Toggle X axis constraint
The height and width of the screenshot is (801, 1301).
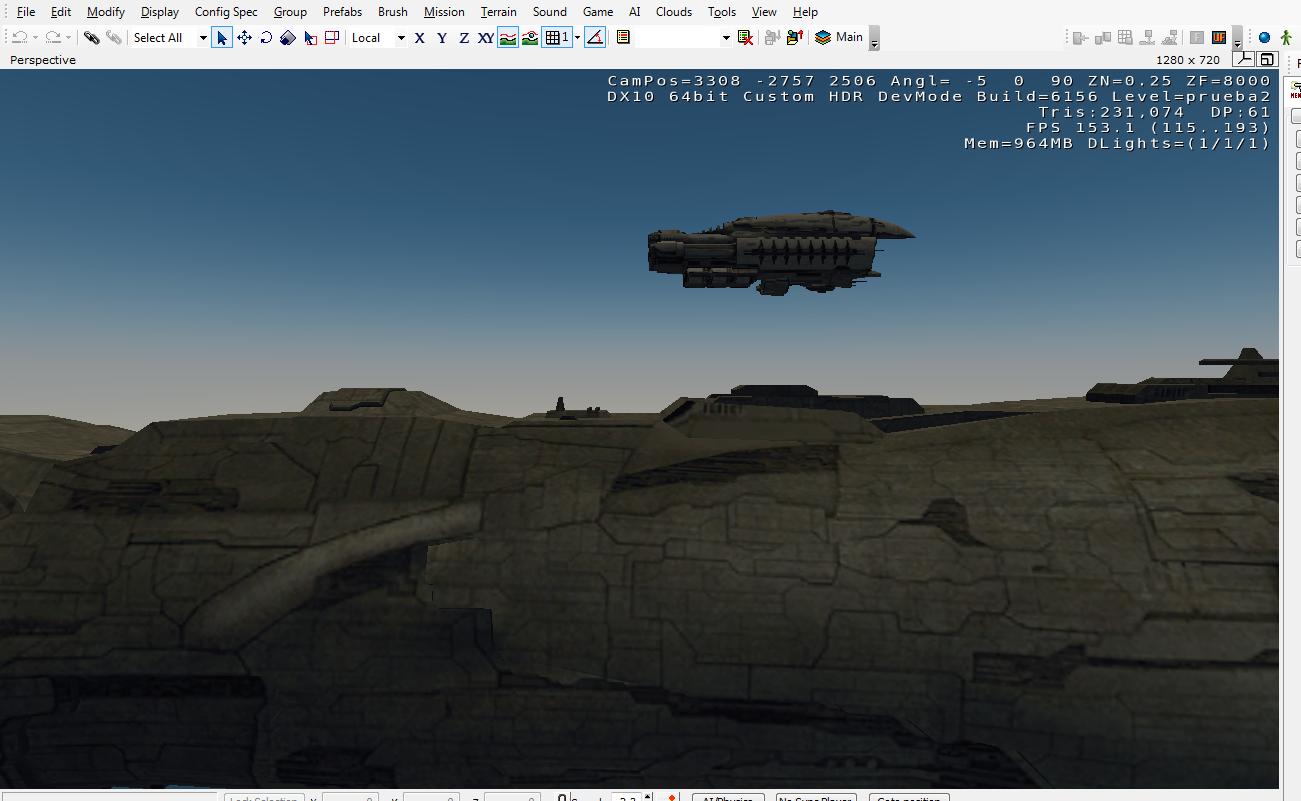pyautogui.click(x=420, y=38)
